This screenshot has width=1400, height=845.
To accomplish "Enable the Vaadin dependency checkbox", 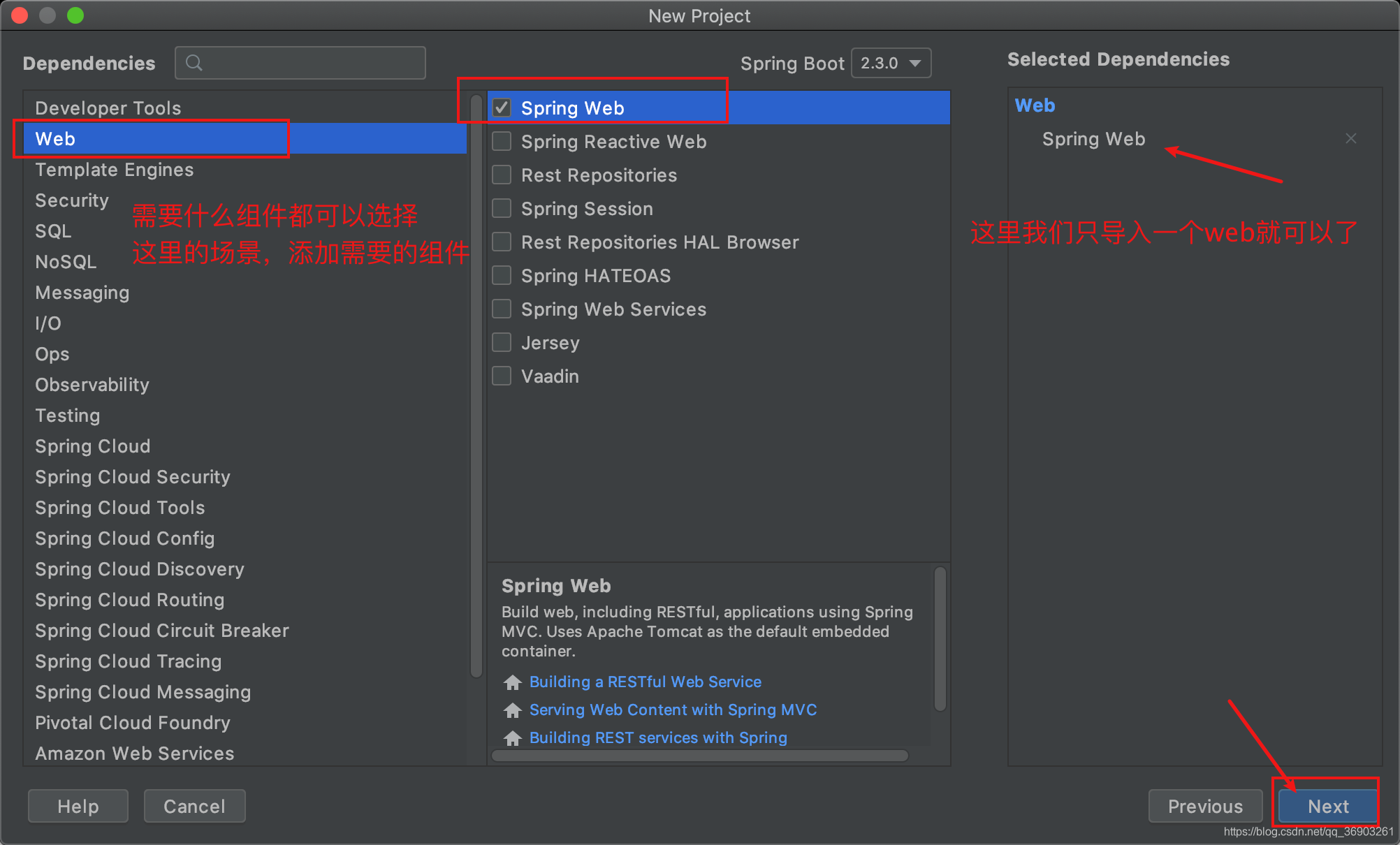I will (x=502, y=376).
